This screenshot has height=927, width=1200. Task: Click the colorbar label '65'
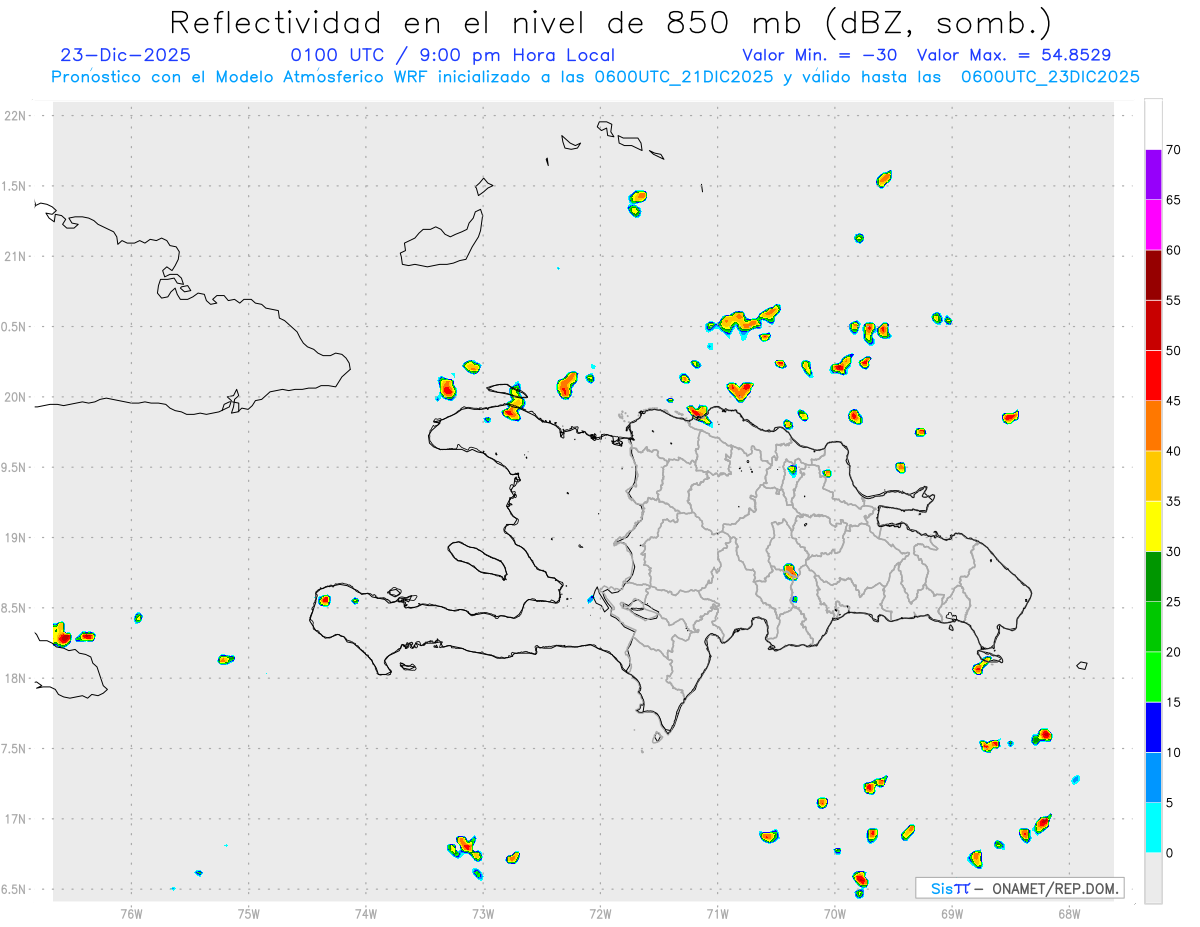coord(1174,200)
